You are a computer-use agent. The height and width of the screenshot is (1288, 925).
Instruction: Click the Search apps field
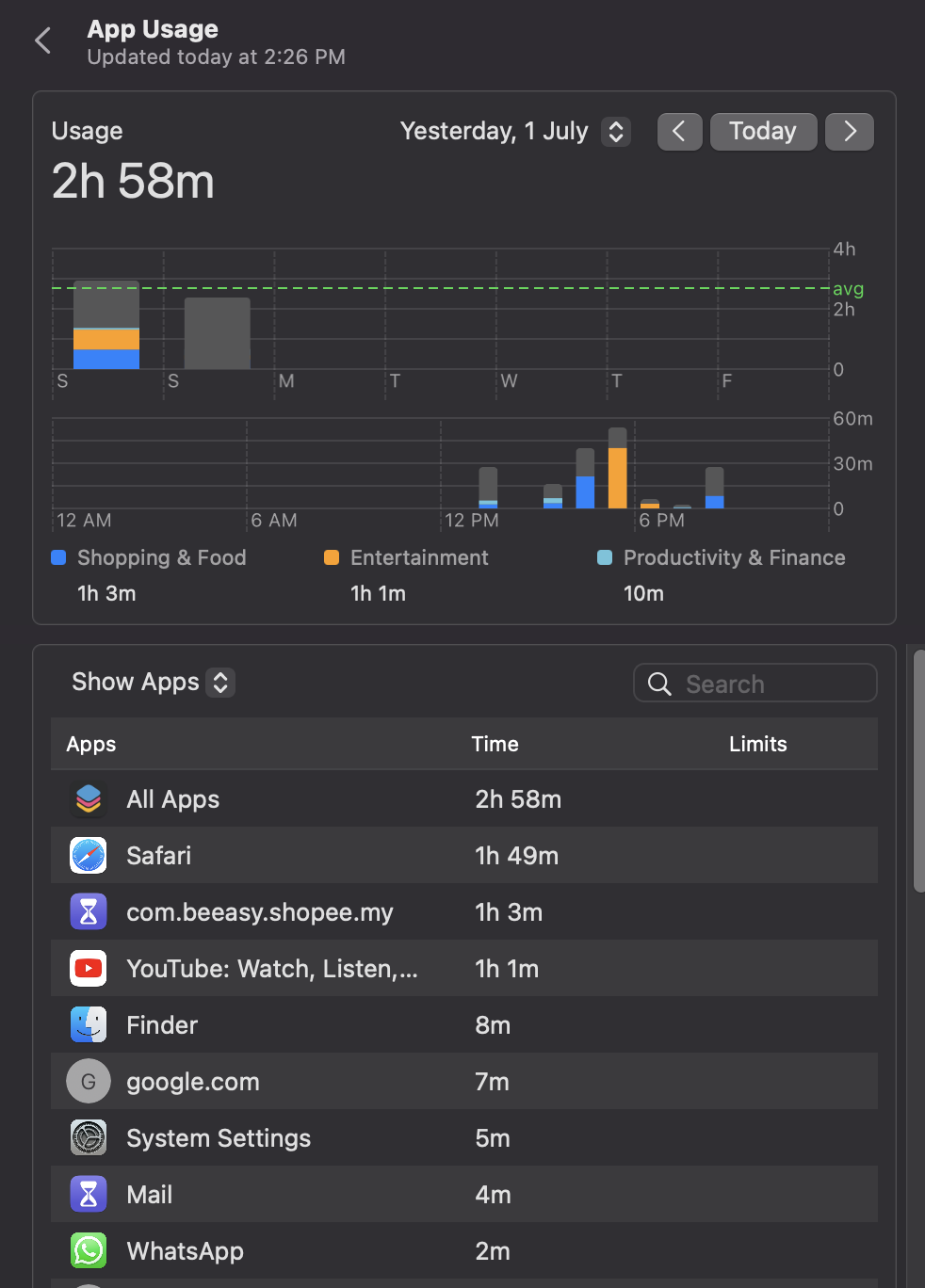pos(755,684)
